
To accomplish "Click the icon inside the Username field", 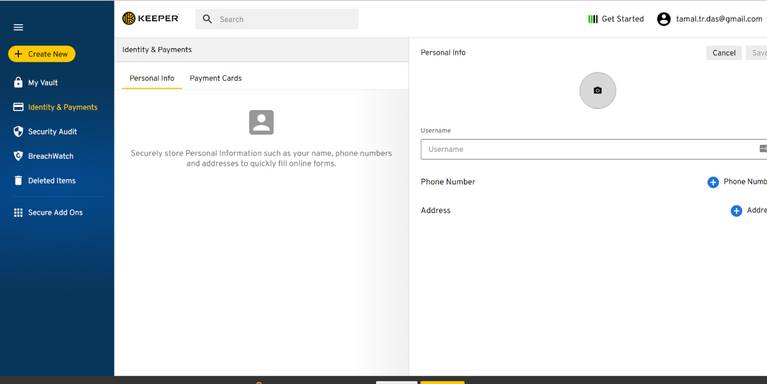I will (x=763, y=149).
